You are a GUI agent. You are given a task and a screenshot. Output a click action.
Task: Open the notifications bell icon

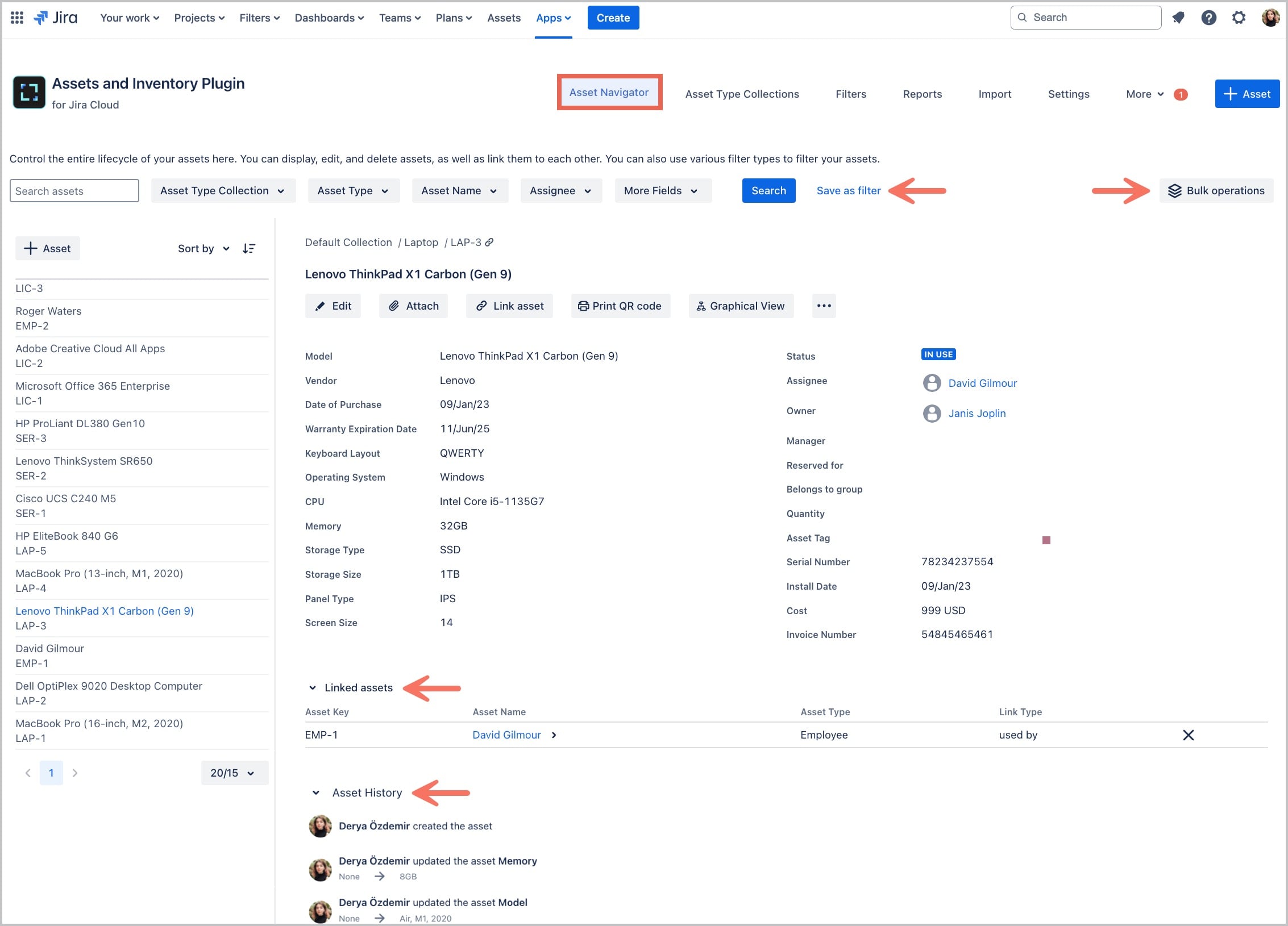point(1178,18)
